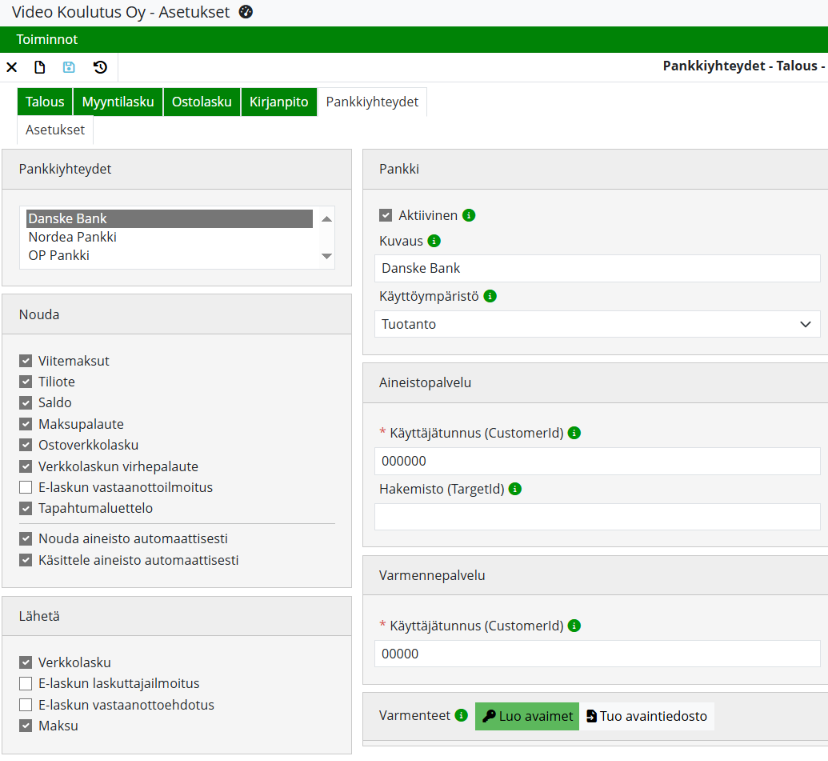Enable E-laskun vastaanottoilmoitus checkbox
The image size is (828, 761).
click(x=26, y=487)
